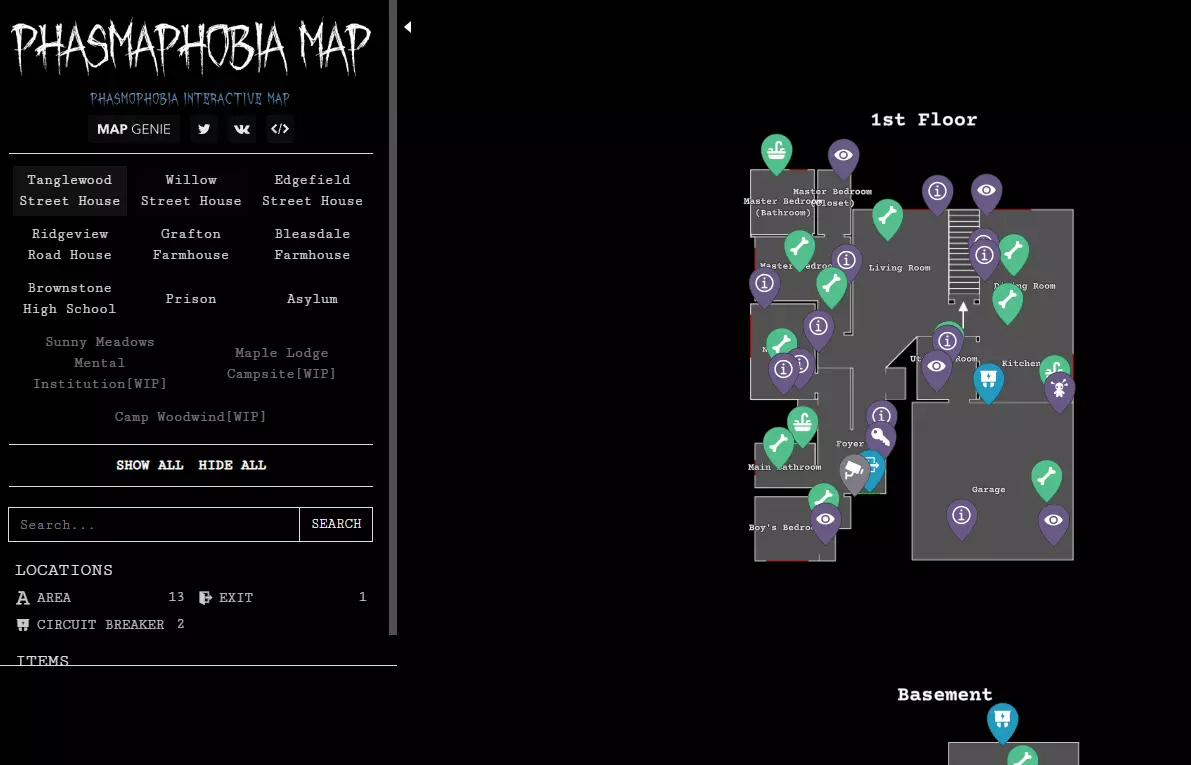Click the purple eye marker above Master Bedroom Closet

843,157
